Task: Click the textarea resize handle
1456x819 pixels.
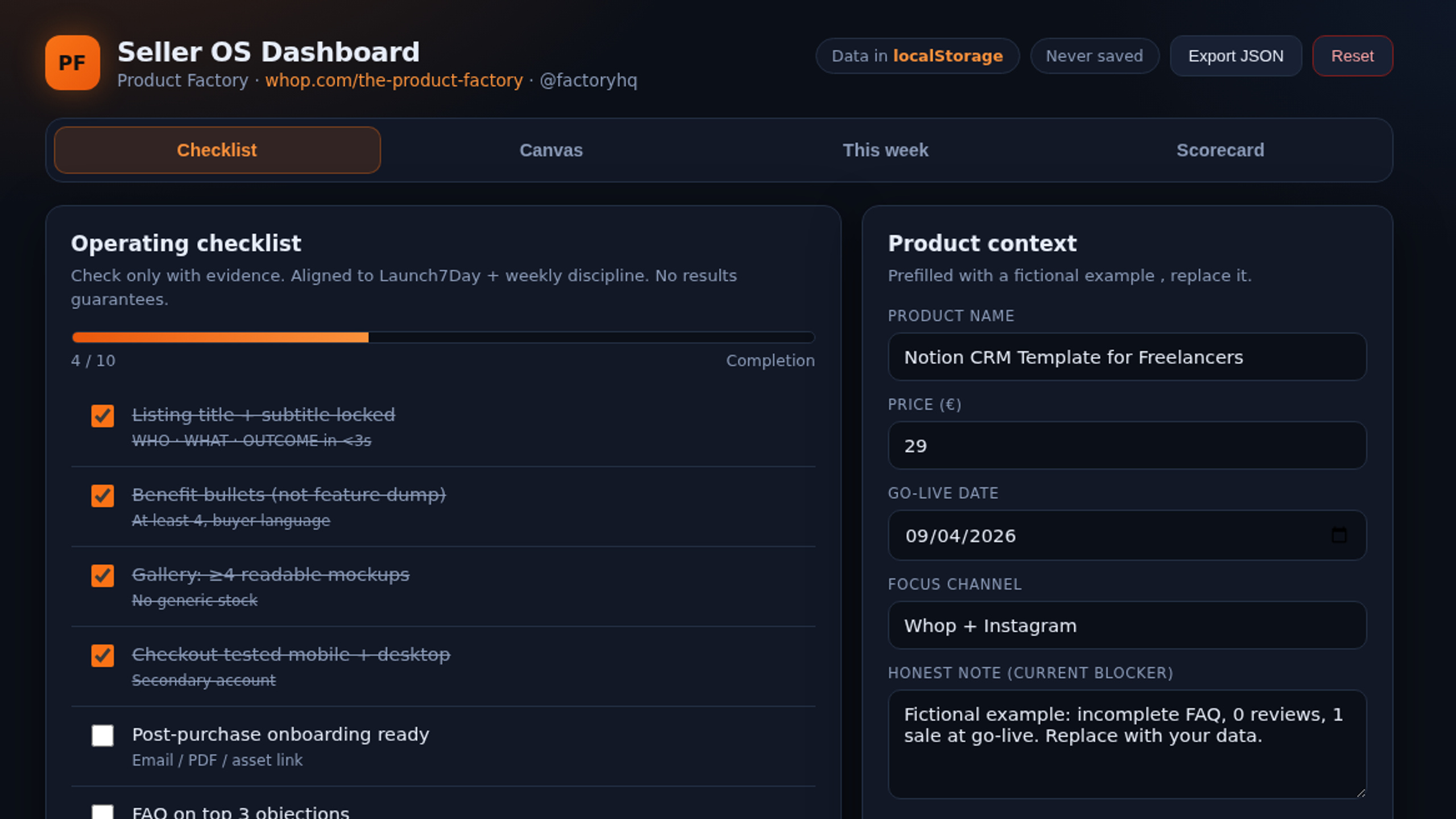Action: [1360, 793]
